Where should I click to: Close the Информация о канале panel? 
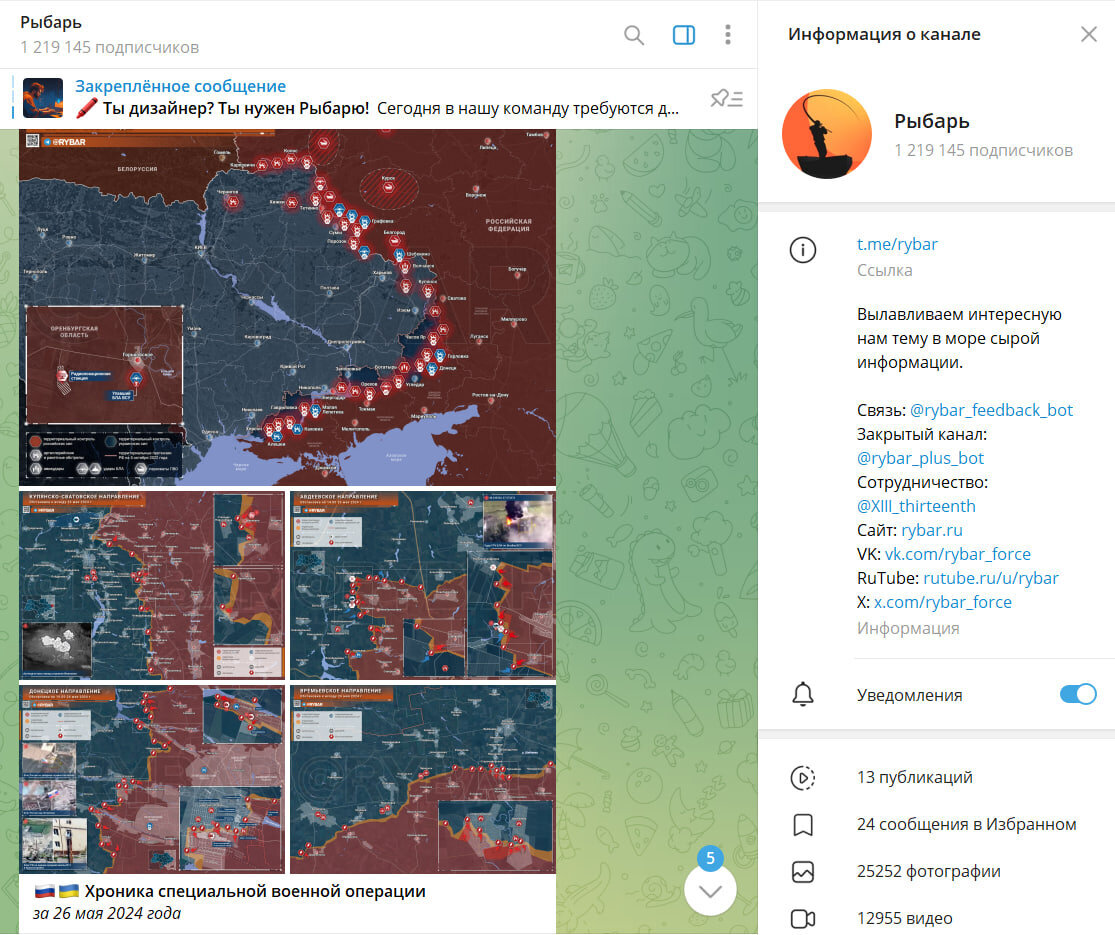pos(1088,34)
